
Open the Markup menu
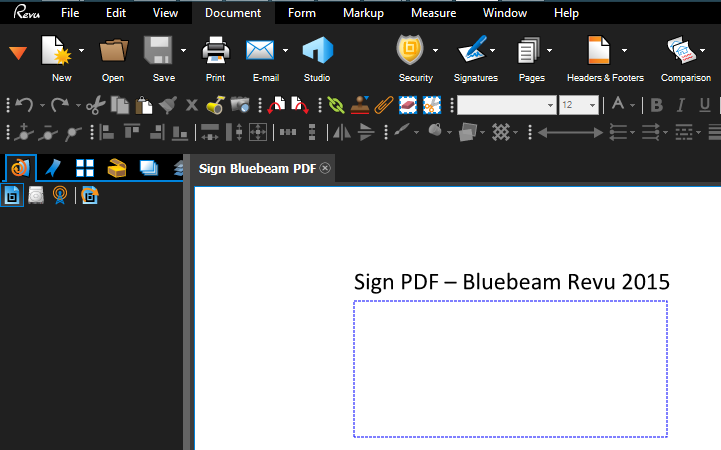[363, 13]
